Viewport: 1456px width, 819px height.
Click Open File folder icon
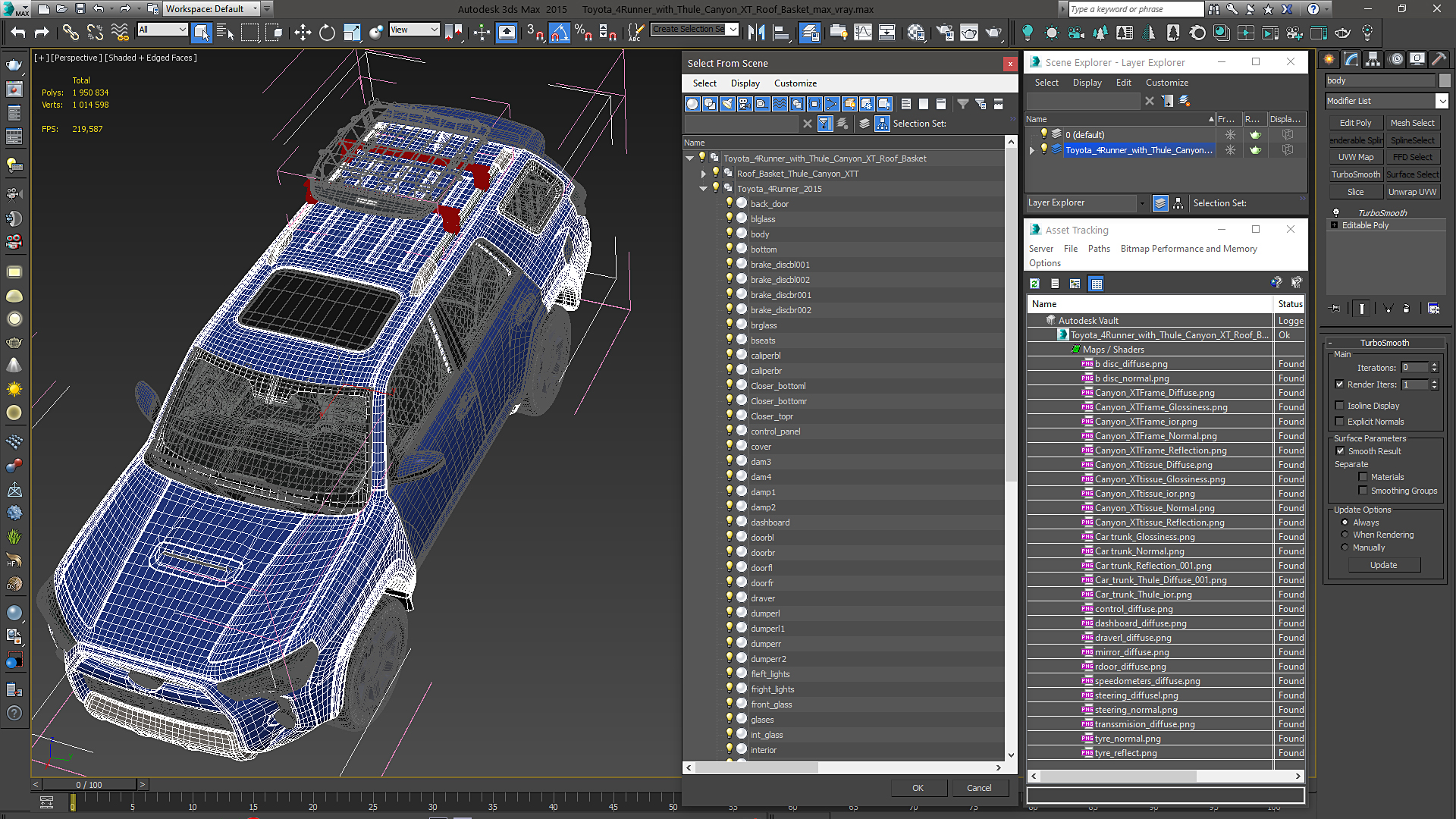[x=62, y=9]
